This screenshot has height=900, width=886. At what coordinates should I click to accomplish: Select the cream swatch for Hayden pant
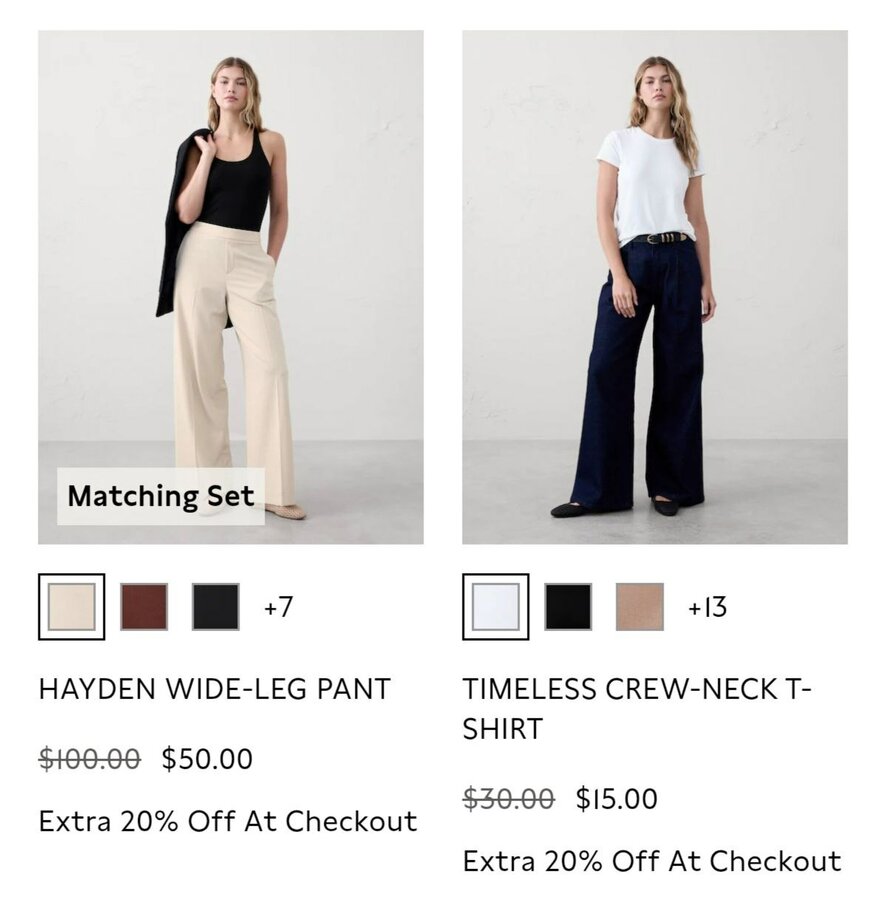pos(72,607)
